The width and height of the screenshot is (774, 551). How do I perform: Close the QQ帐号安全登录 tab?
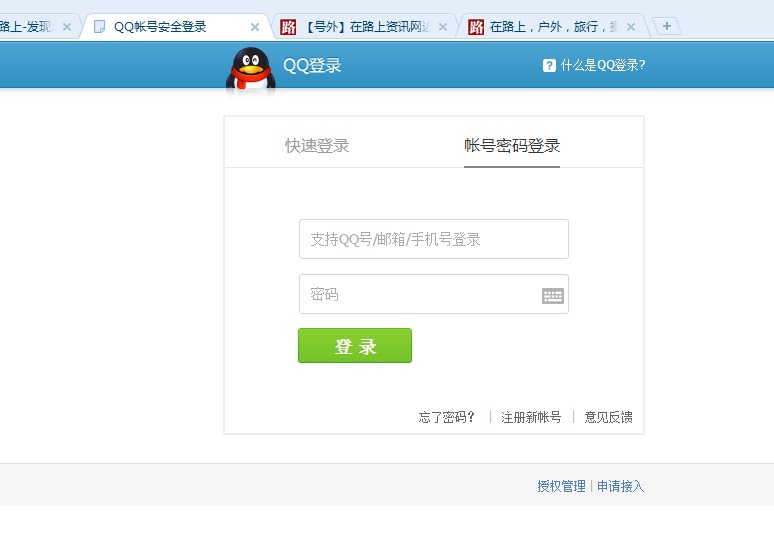point(255,27)
